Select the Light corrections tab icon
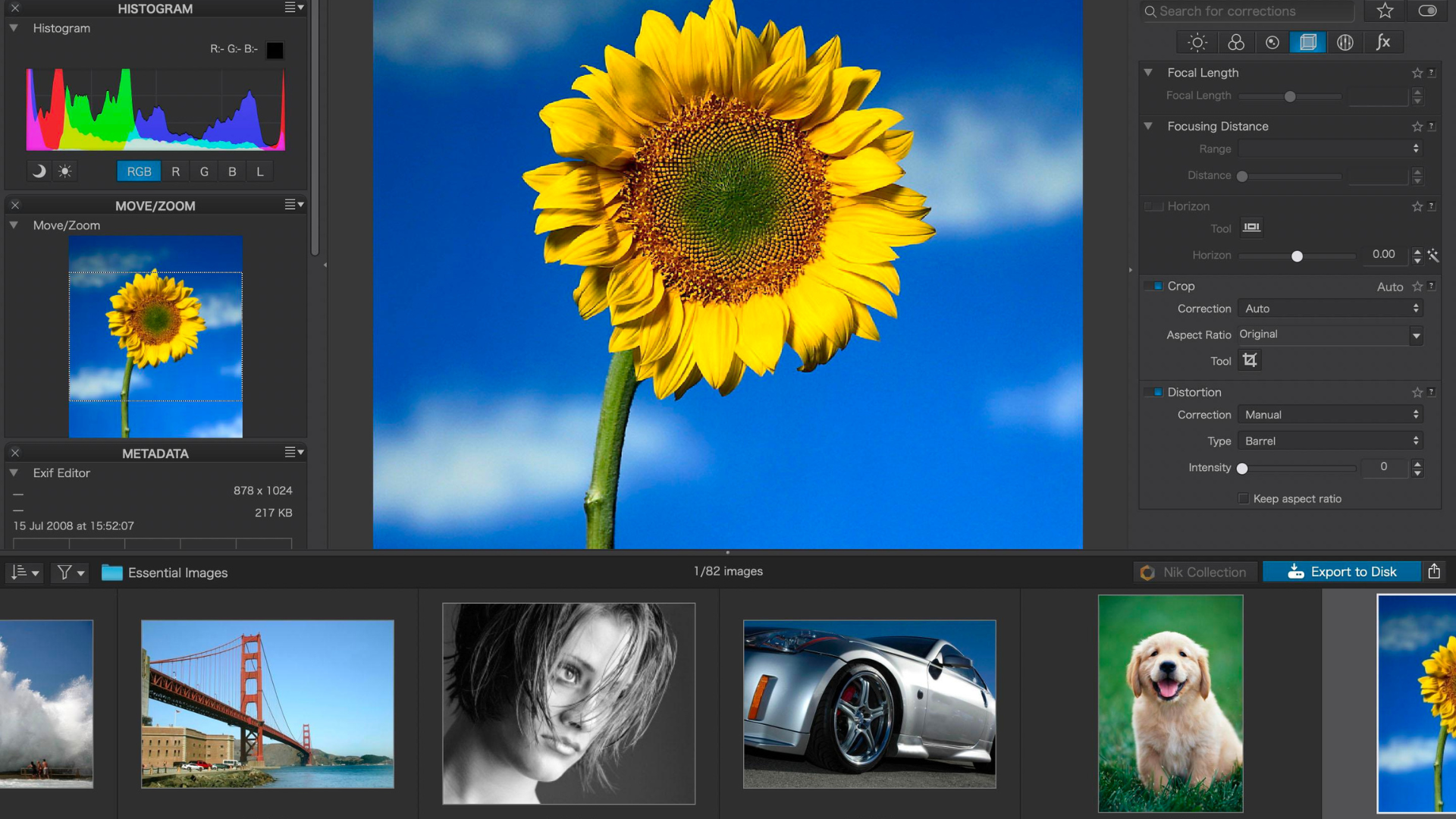 tap(1198, 42)
